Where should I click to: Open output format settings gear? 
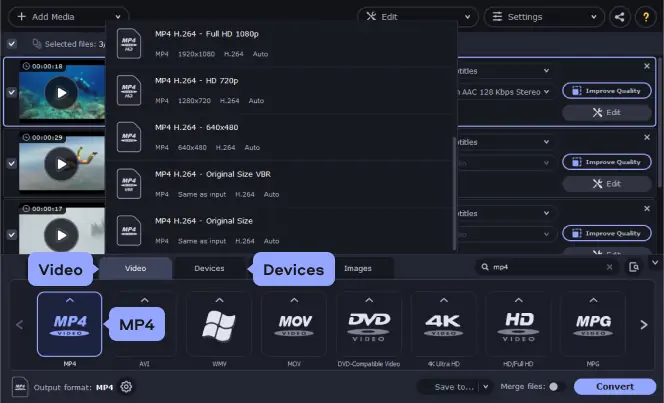(126, 387)
